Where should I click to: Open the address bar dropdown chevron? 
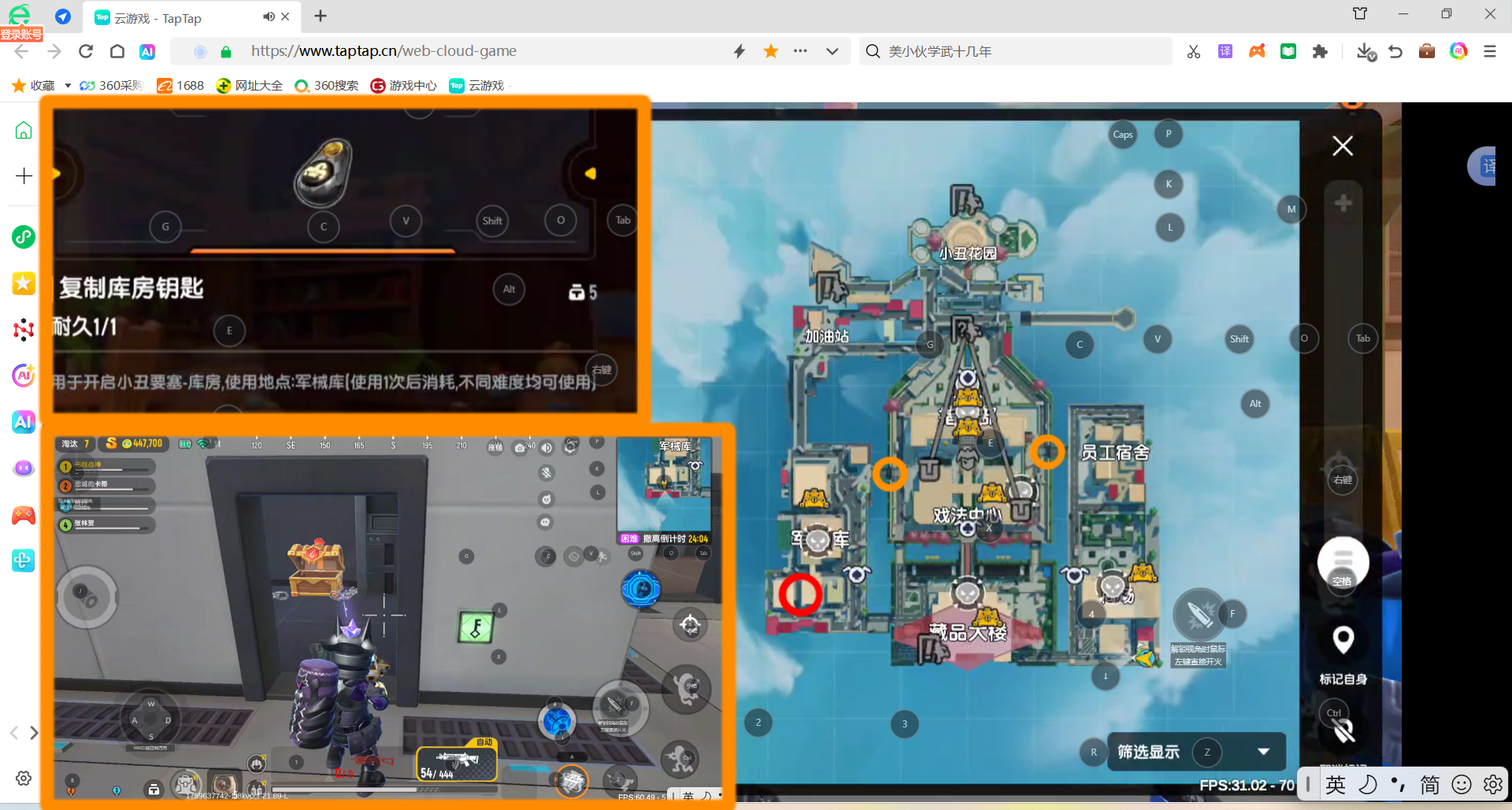[x=832, y=52]
